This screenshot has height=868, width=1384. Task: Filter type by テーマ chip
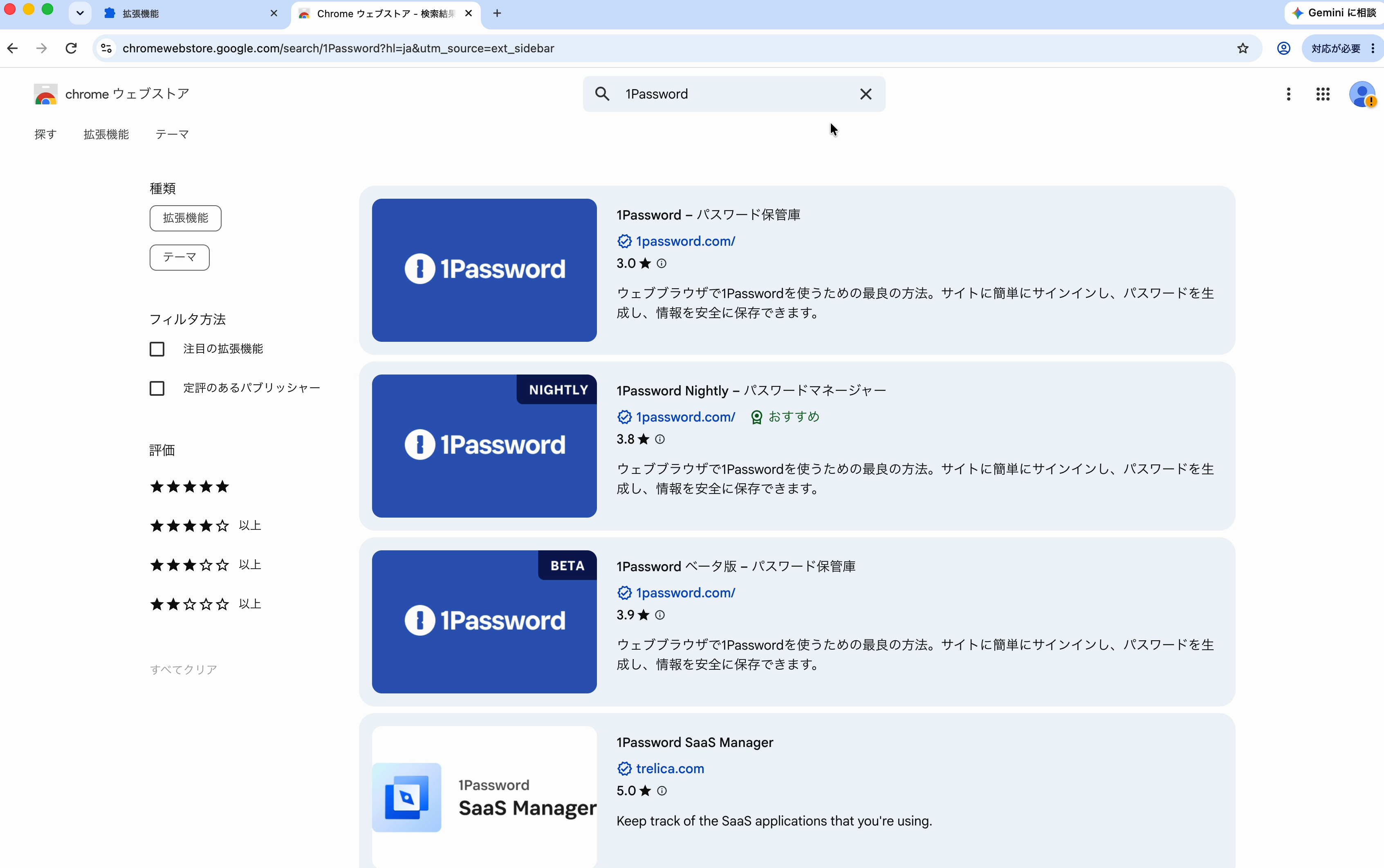pos(179,257)
